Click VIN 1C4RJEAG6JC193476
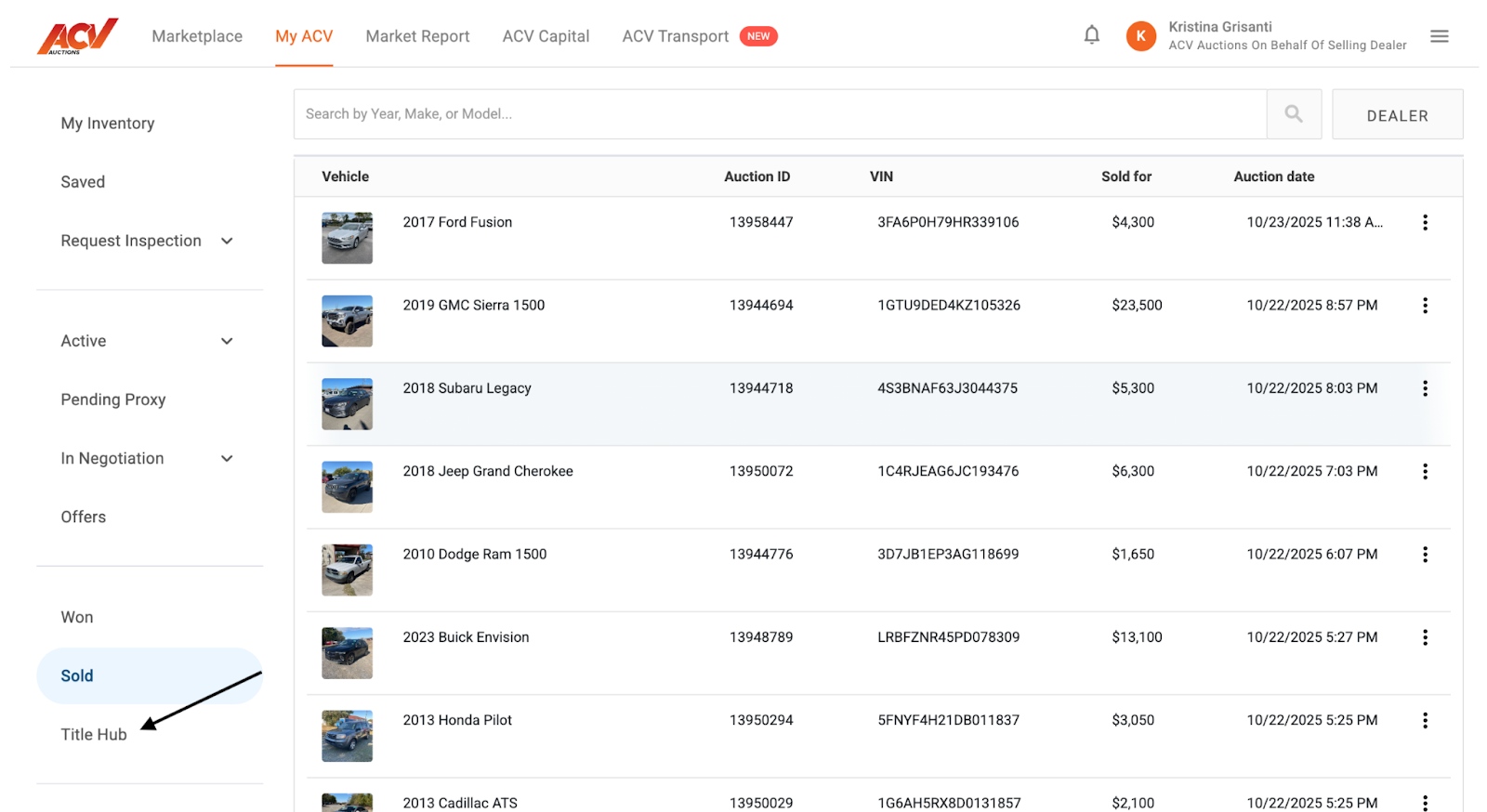Viewport: 1487px width, 812px height. click(x=948, y=471)
